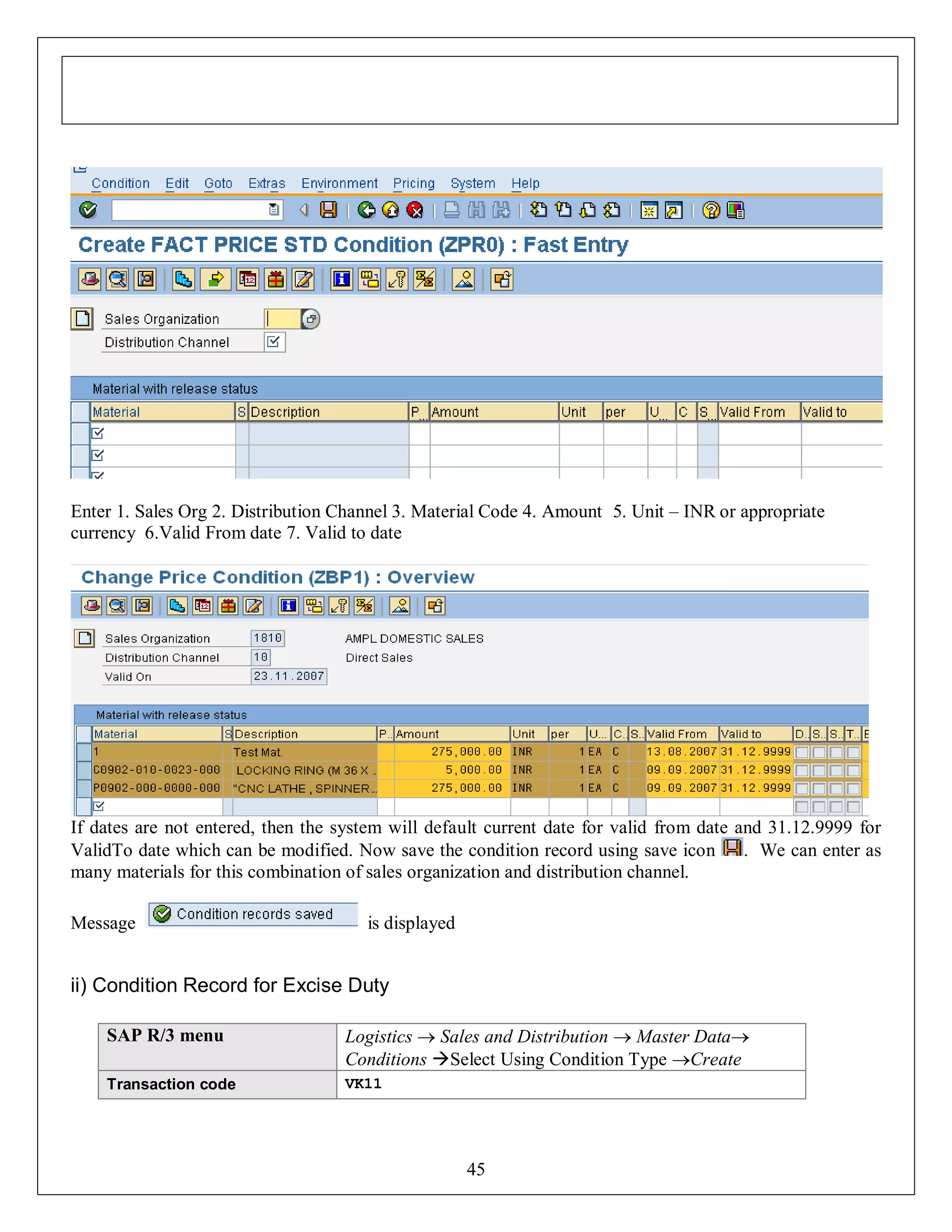Screen dimensions: 952x1232
Task: Open the Environment menu
Action: [339, 183]
